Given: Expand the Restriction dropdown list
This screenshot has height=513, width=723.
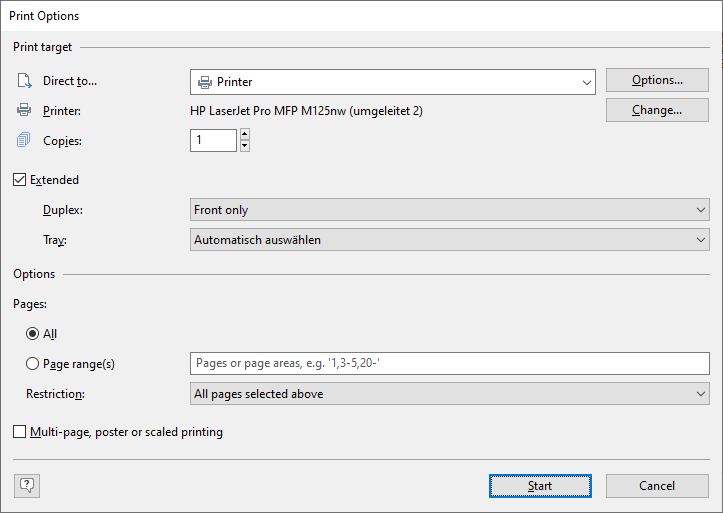Looking at the screenshot, I should coord(450,394).
